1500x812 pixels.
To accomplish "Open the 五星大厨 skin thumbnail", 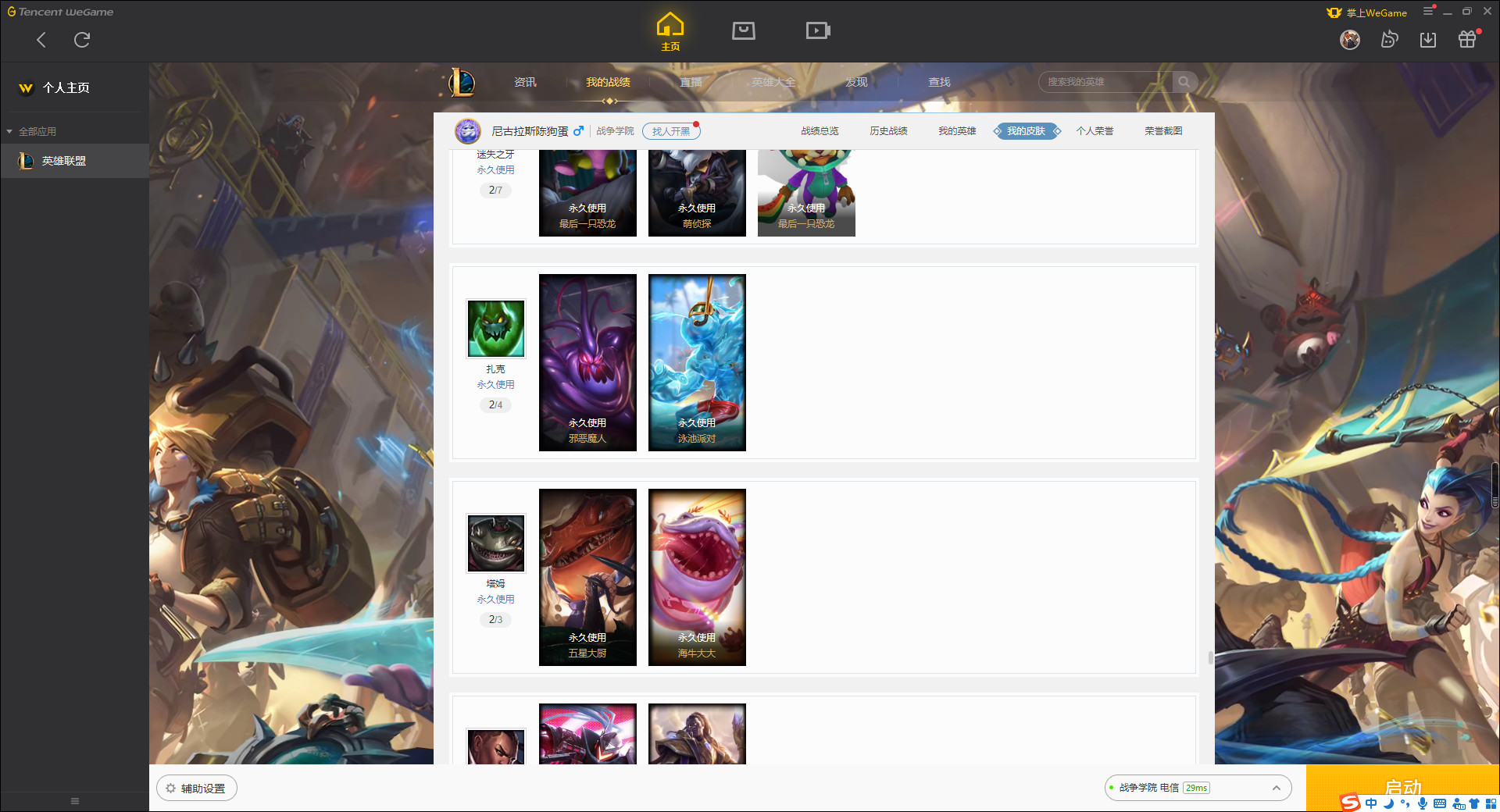I will tap(587, 577).
